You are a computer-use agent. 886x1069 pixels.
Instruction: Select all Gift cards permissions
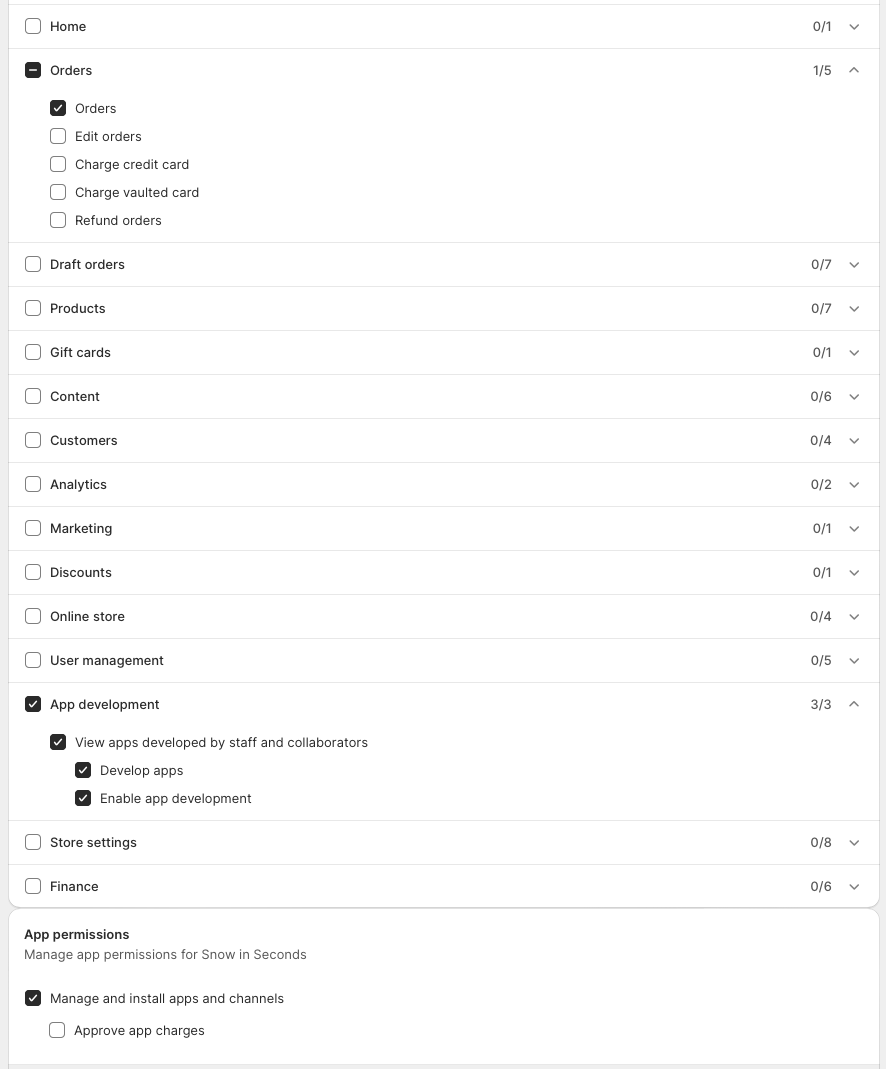(33, 352)
